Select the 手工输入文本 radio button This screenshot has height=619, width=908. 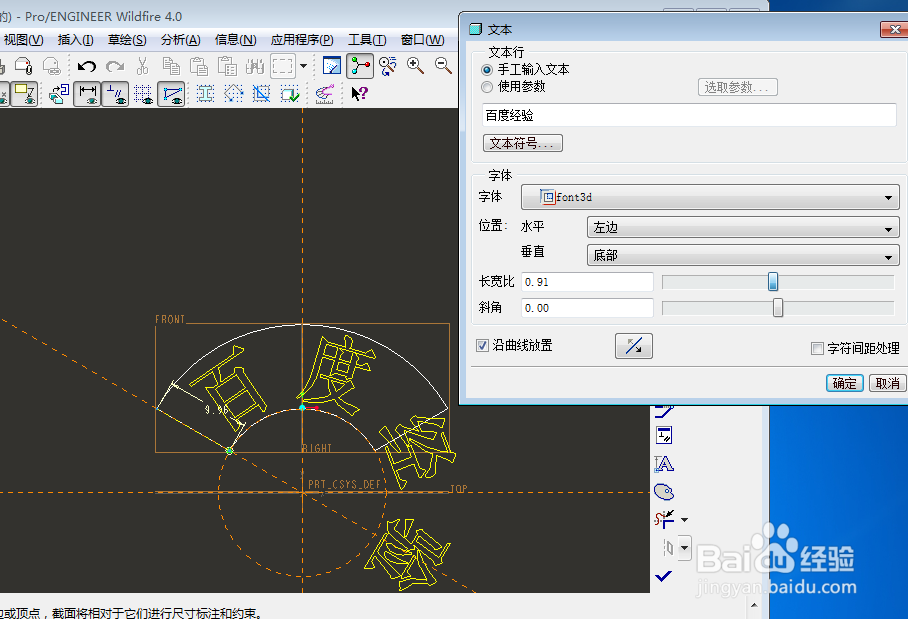coord(487,70)
